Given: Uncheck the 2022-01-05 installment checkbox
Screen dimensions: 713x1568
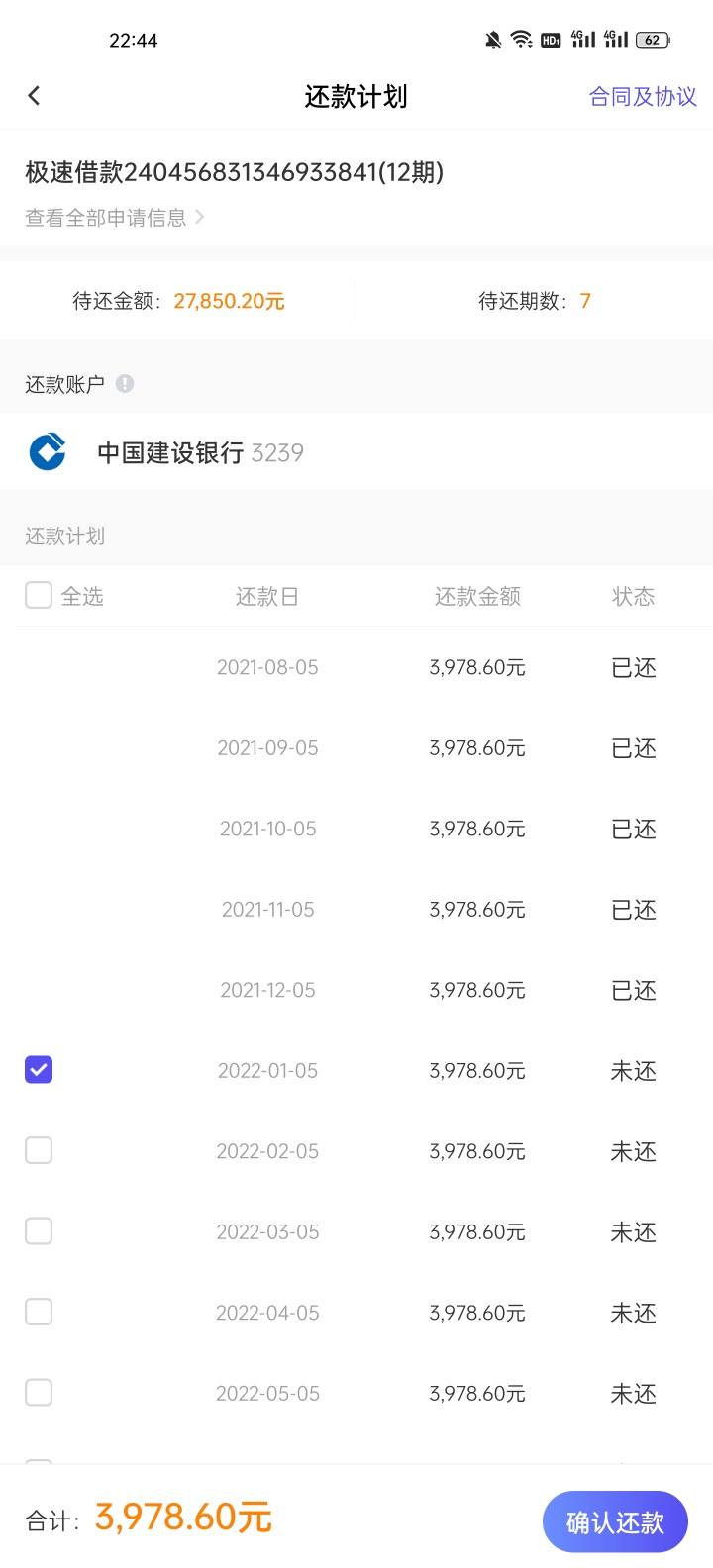Looking at the screenshot, I should [x=39, y=1070].
